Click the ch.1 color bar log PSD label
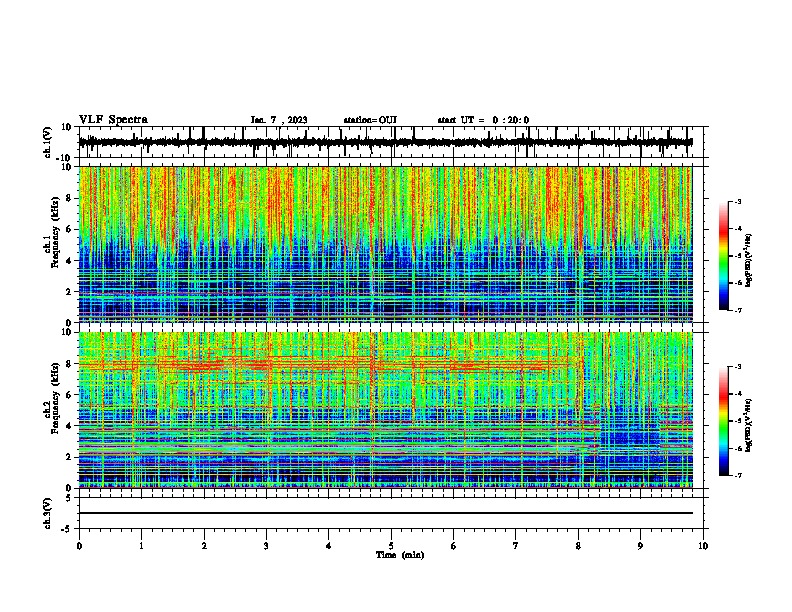The width and height of the screenshot is (792, 612). [x=749, y=261]
